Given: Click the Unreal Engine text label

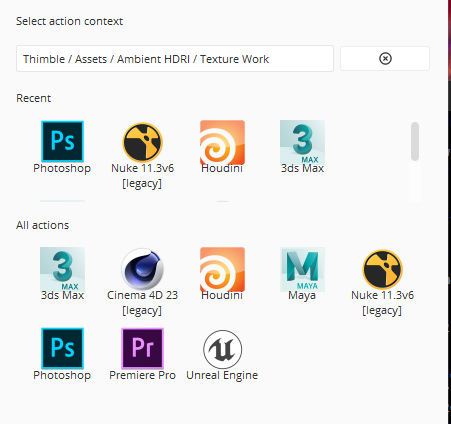Looking at the screenshot, I should pos(222,375).
